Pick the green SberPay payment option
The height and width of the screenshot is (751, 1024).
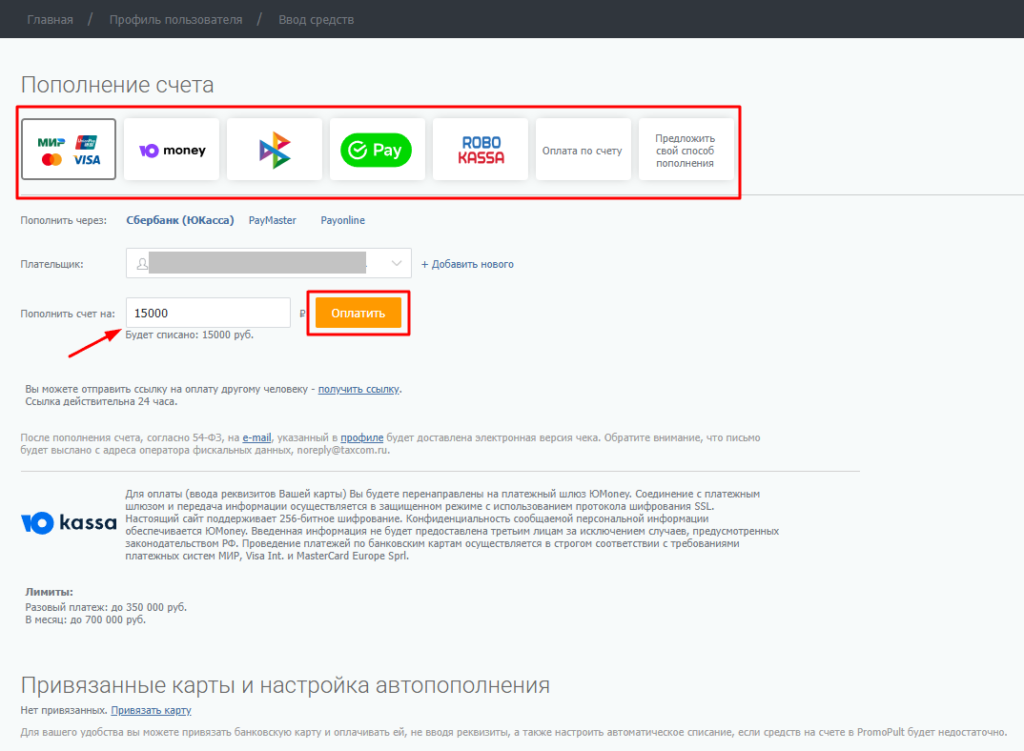click(x=377, y=150)
